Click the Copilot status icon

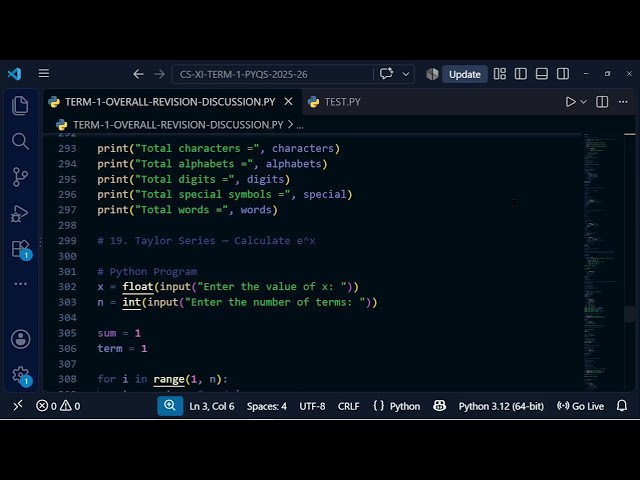[x=440, y=406]
